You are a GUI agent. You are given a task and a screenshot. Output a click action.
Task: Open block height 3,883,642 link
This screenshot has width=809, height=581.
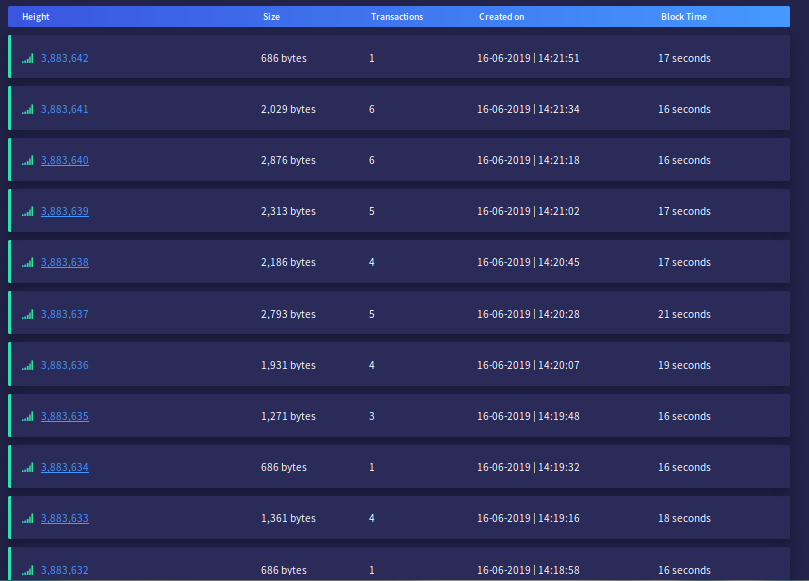[65, 58]
